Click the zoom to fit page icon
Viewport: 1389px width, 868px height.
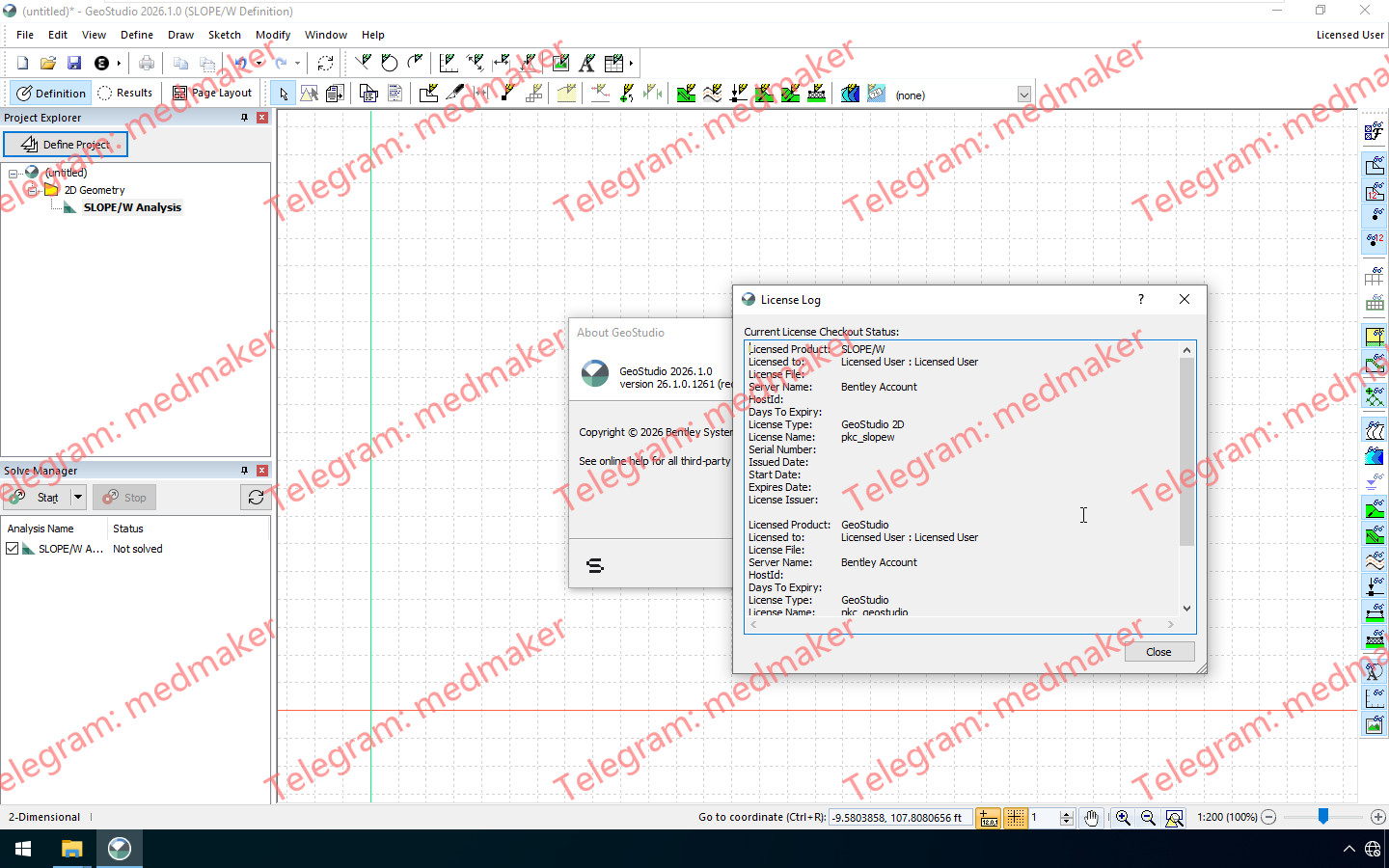pos(1174,818)
